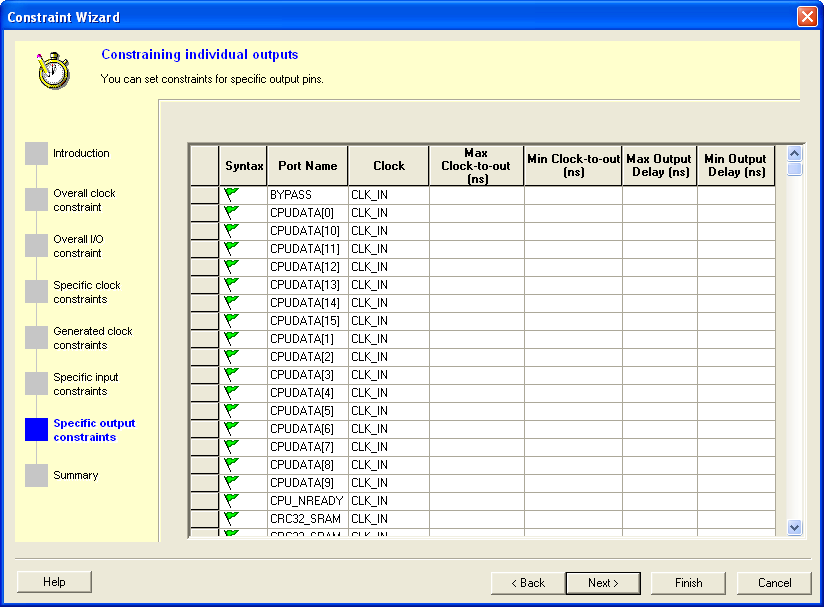Click the syntax flag in the CPUDATA[10] row

point(231,230)
